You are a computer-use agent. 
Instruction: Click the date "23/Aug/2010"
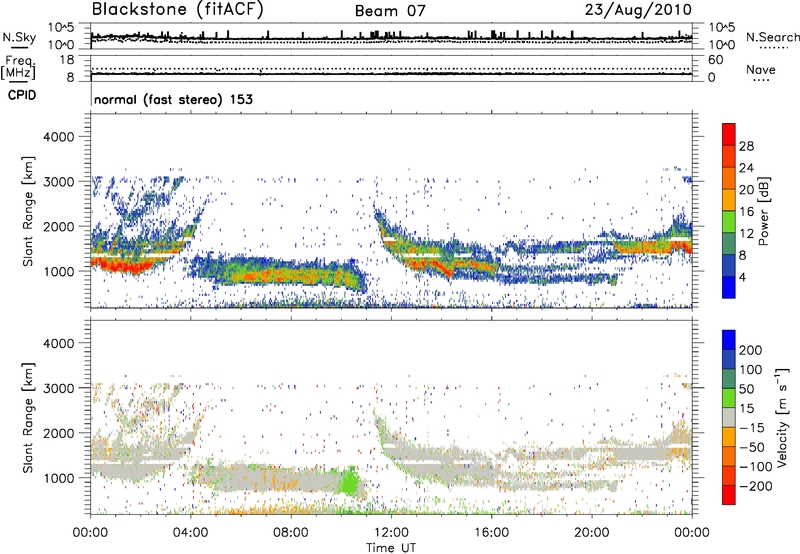(638, 9)
